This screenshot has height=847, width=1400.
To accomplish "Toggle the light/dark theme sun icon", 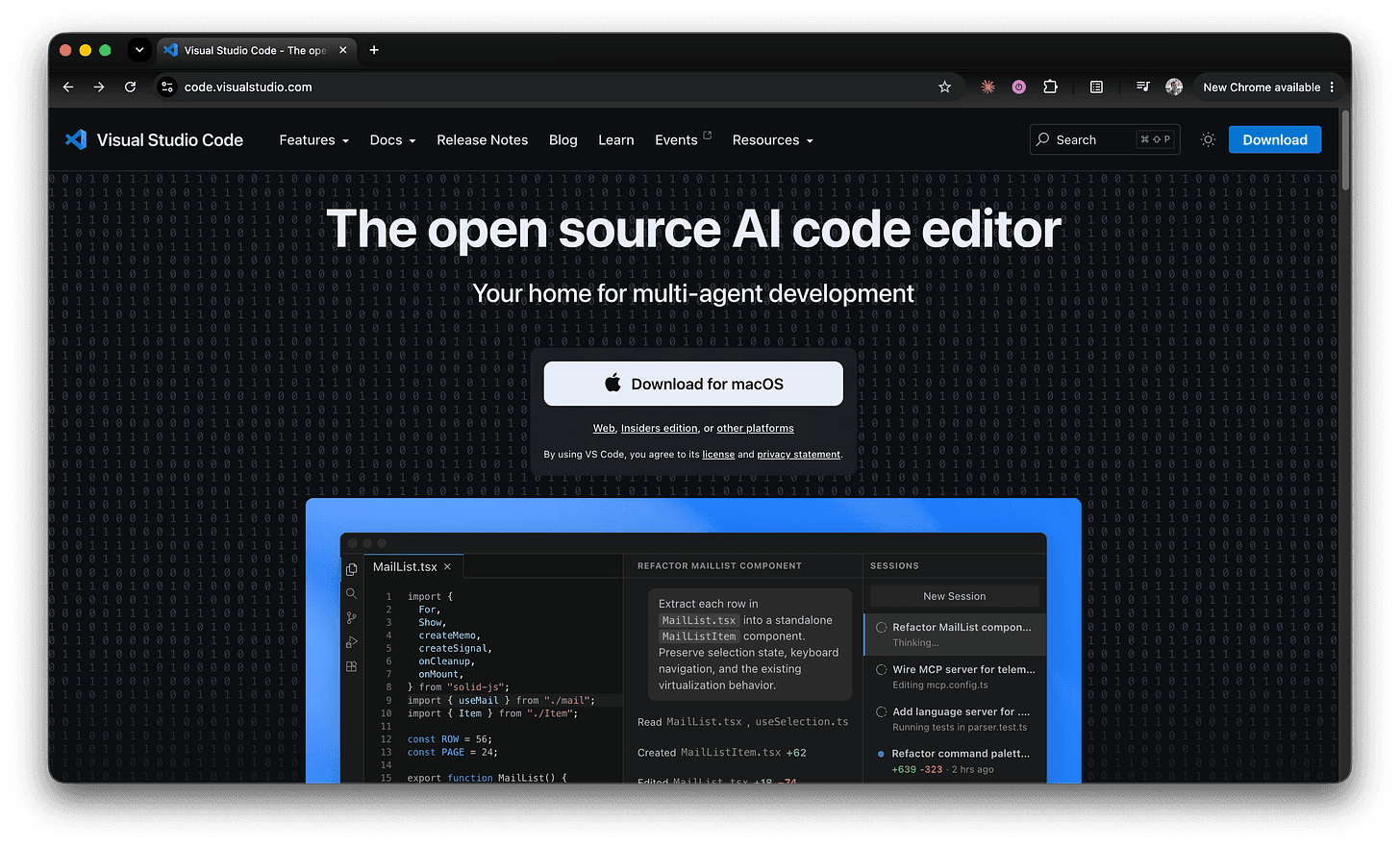I will click(1208, 139).
